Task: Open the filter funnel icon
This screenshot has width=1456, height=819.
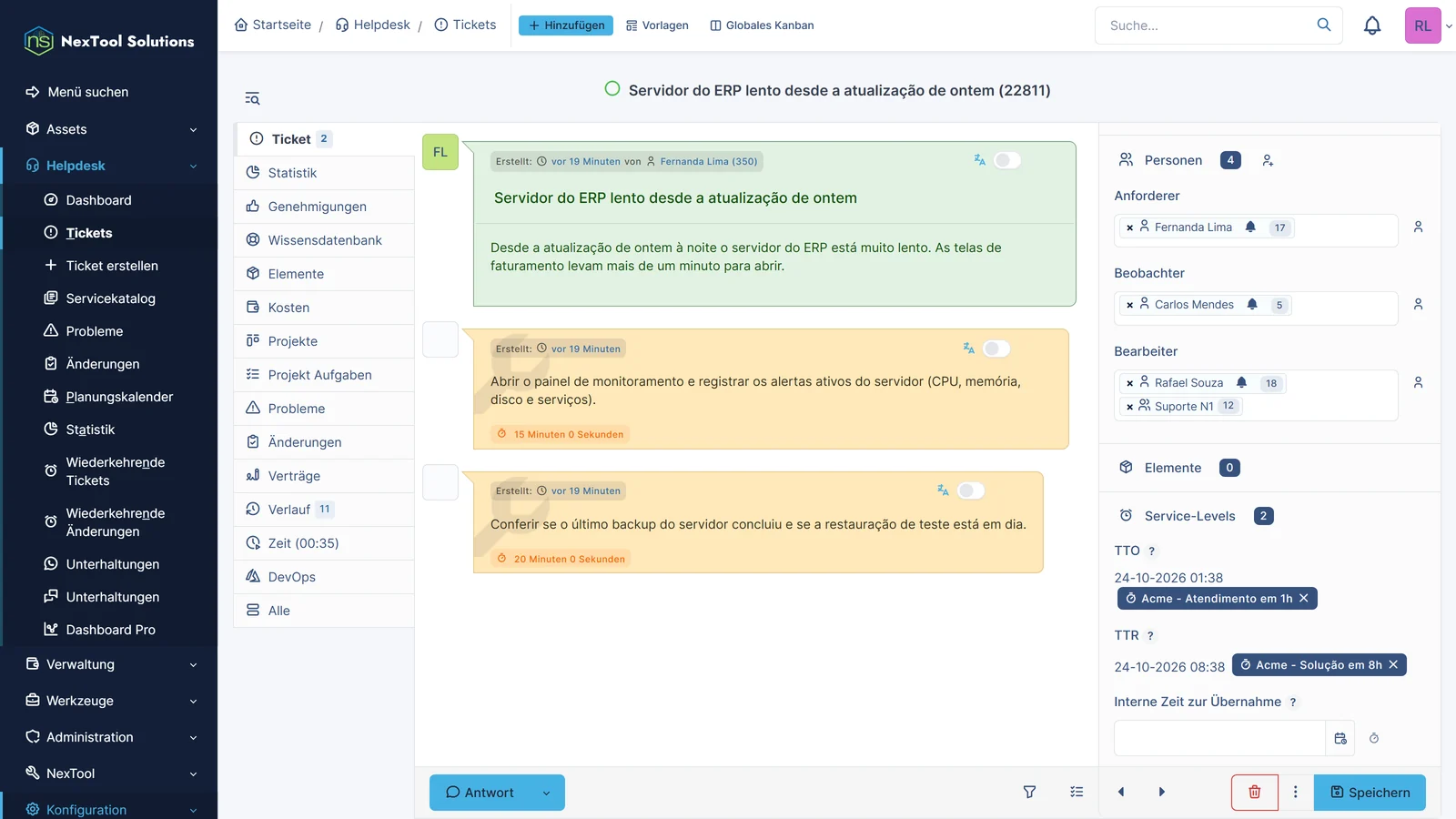Action: 1029,793
